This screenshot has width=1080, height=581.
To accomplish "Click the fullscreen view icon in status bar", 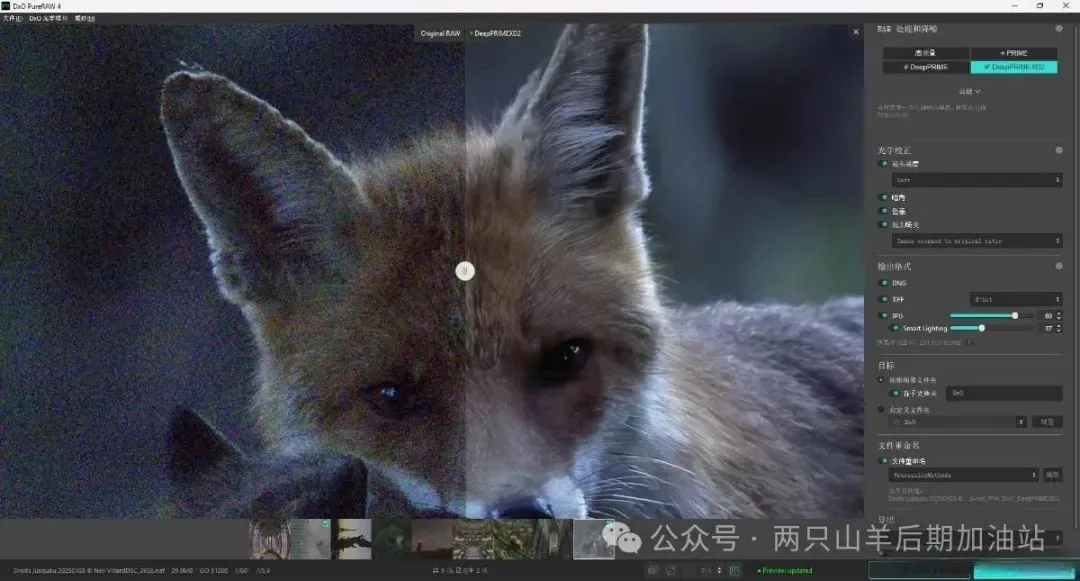I will click(671, 570).
